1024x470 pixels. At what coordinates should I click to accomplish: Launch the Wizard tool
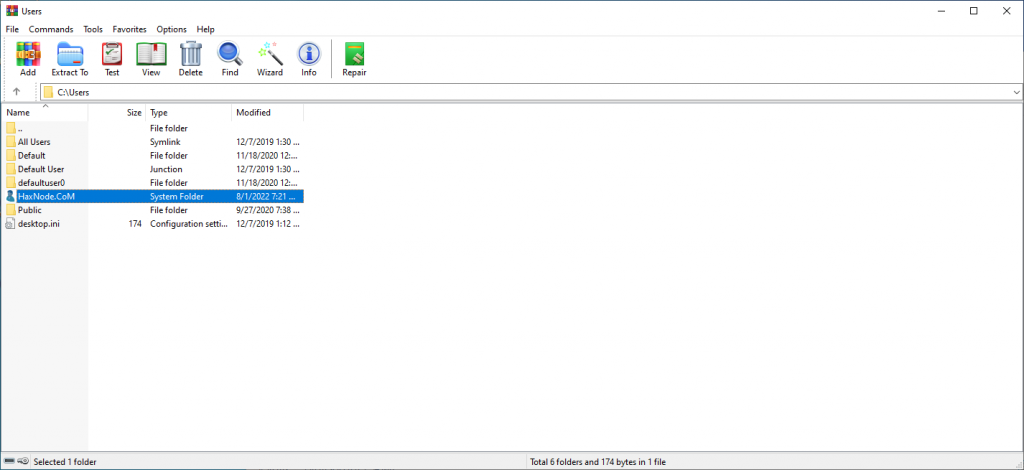click(269, 59)
